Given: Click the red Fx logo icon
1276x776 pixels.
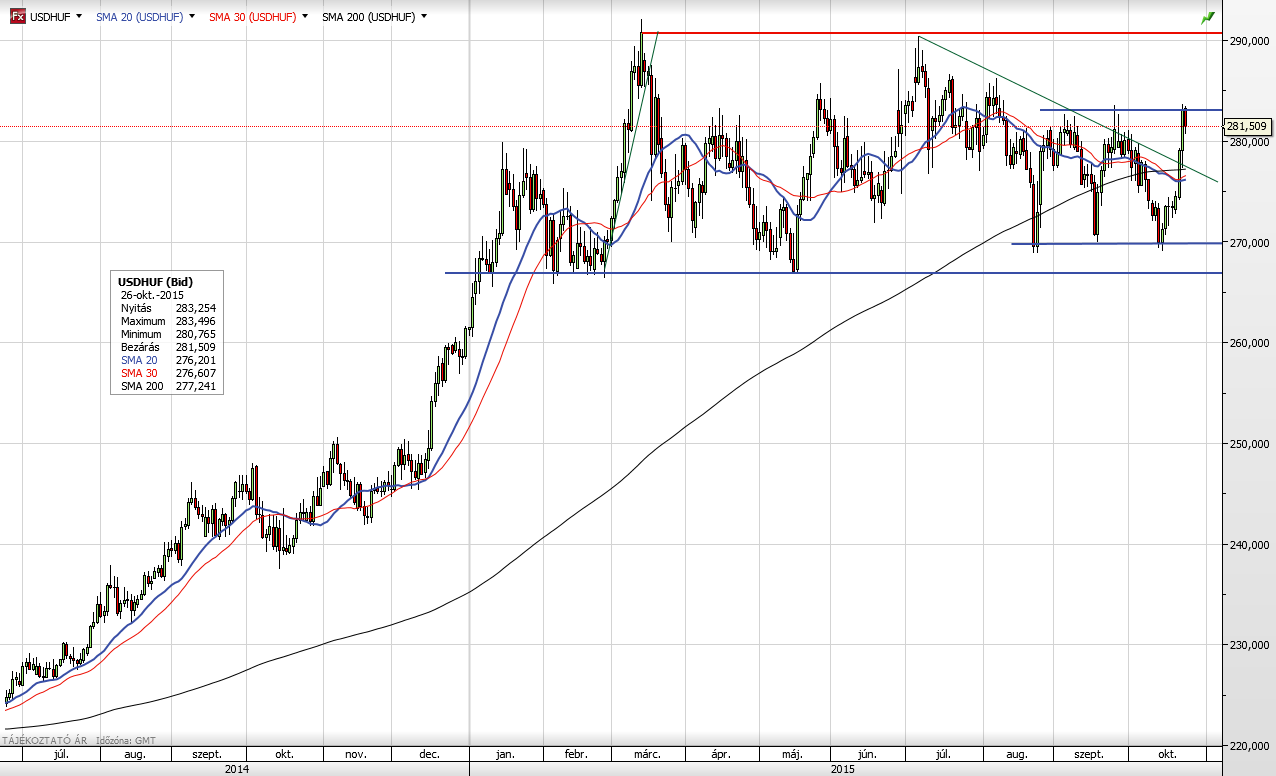Looking at the screenshot, I should click(x=18, y=17).
